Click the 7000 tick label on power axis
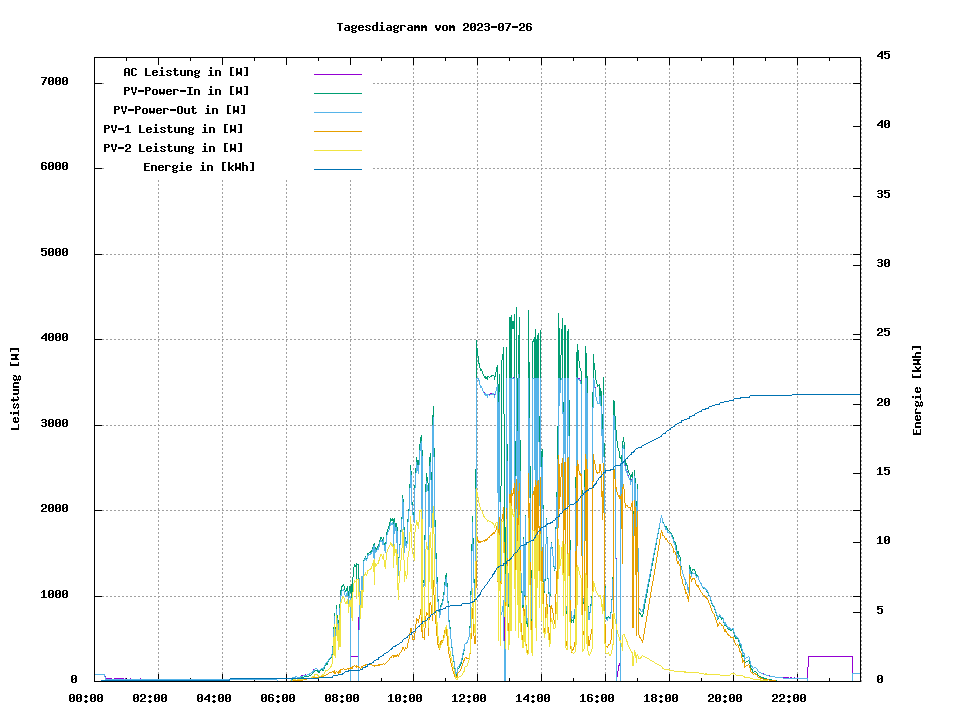960x720 pixels. (53, 81)
